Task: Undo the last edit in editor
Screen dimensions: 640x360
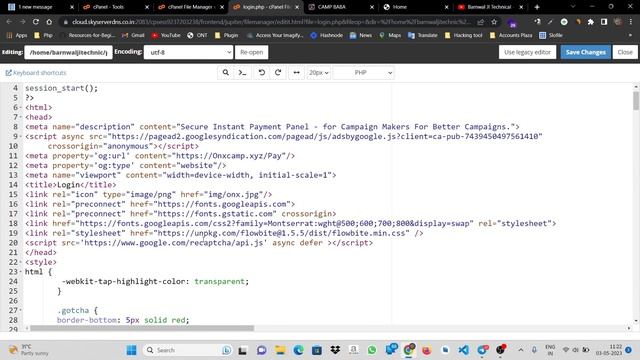Action: point(262,73)
